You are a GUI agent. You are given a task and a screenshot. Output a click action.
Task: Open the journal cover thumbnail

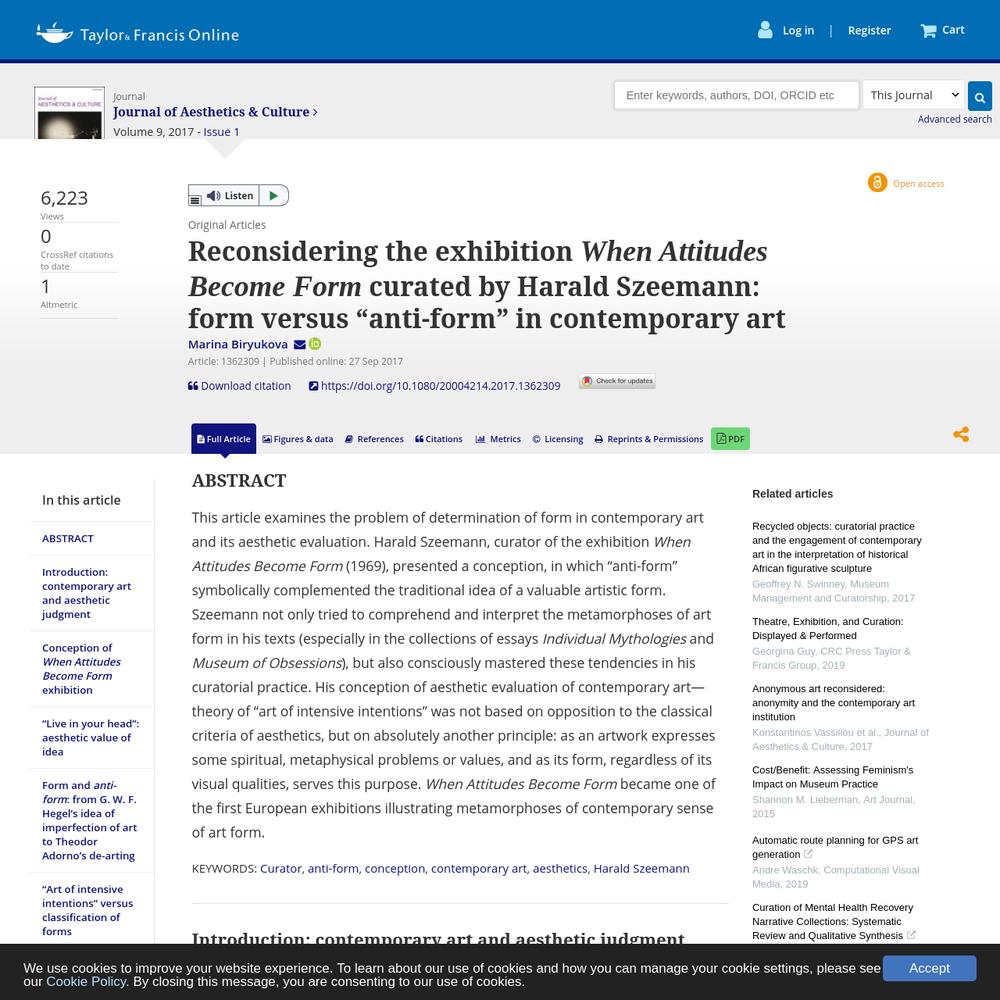pyautogui.click(x=70, y=113)
